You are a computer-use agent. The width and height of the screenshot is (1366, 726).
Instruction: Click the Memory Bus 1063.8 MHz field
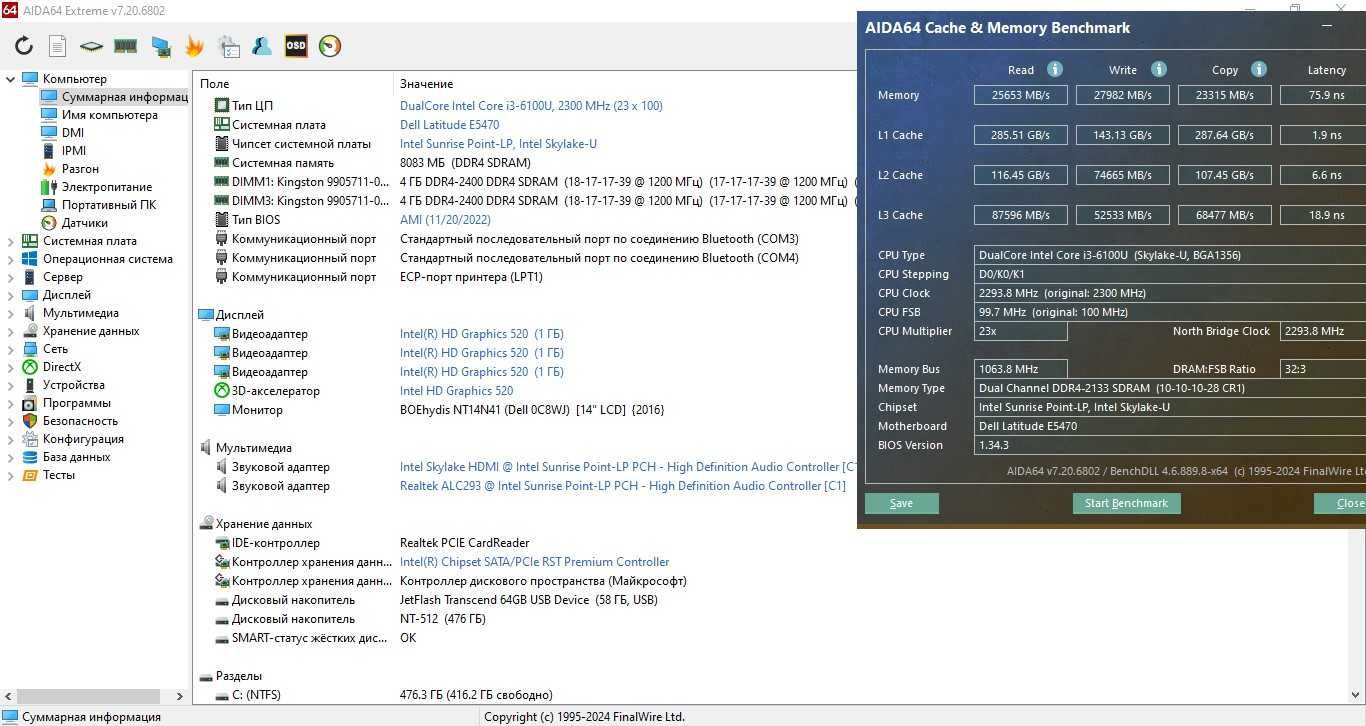pos(1021,369)
